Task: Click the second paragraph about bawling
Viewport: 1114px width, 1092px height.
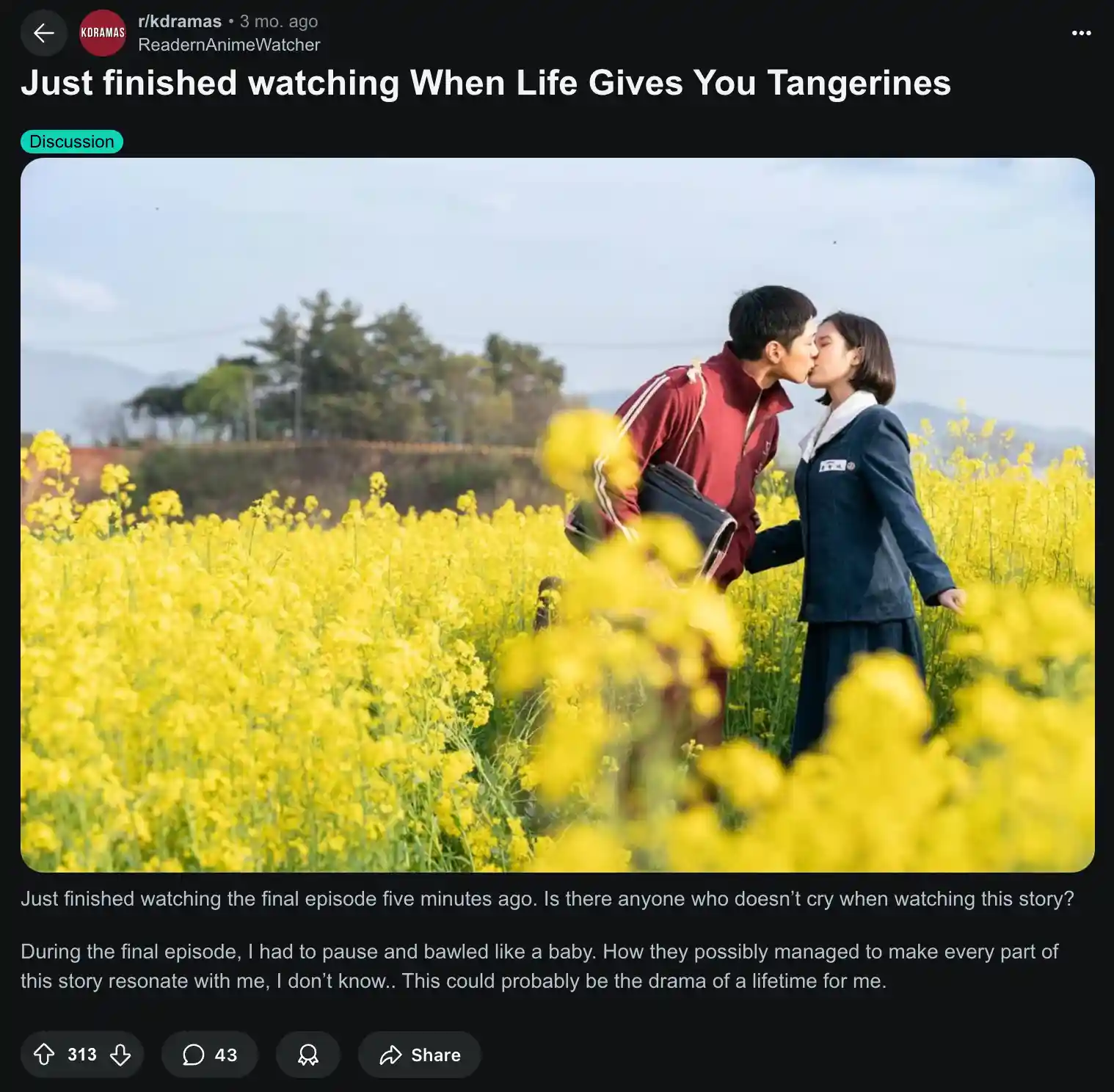Action: click(x=539, y=967)
